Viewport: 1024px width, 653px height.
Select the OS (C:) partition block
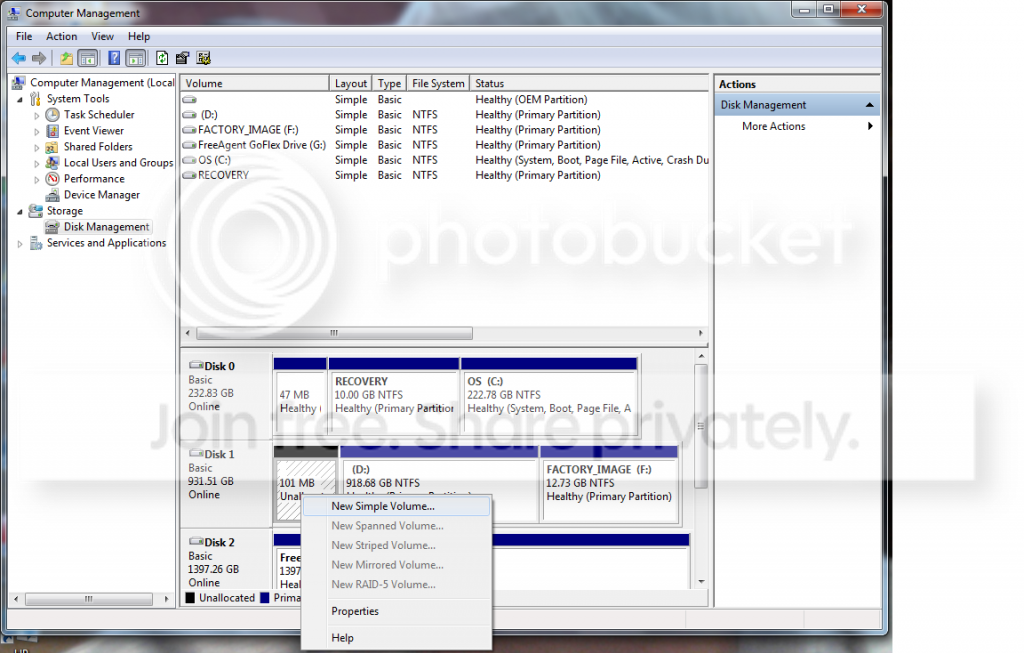(x=549, y=394)
